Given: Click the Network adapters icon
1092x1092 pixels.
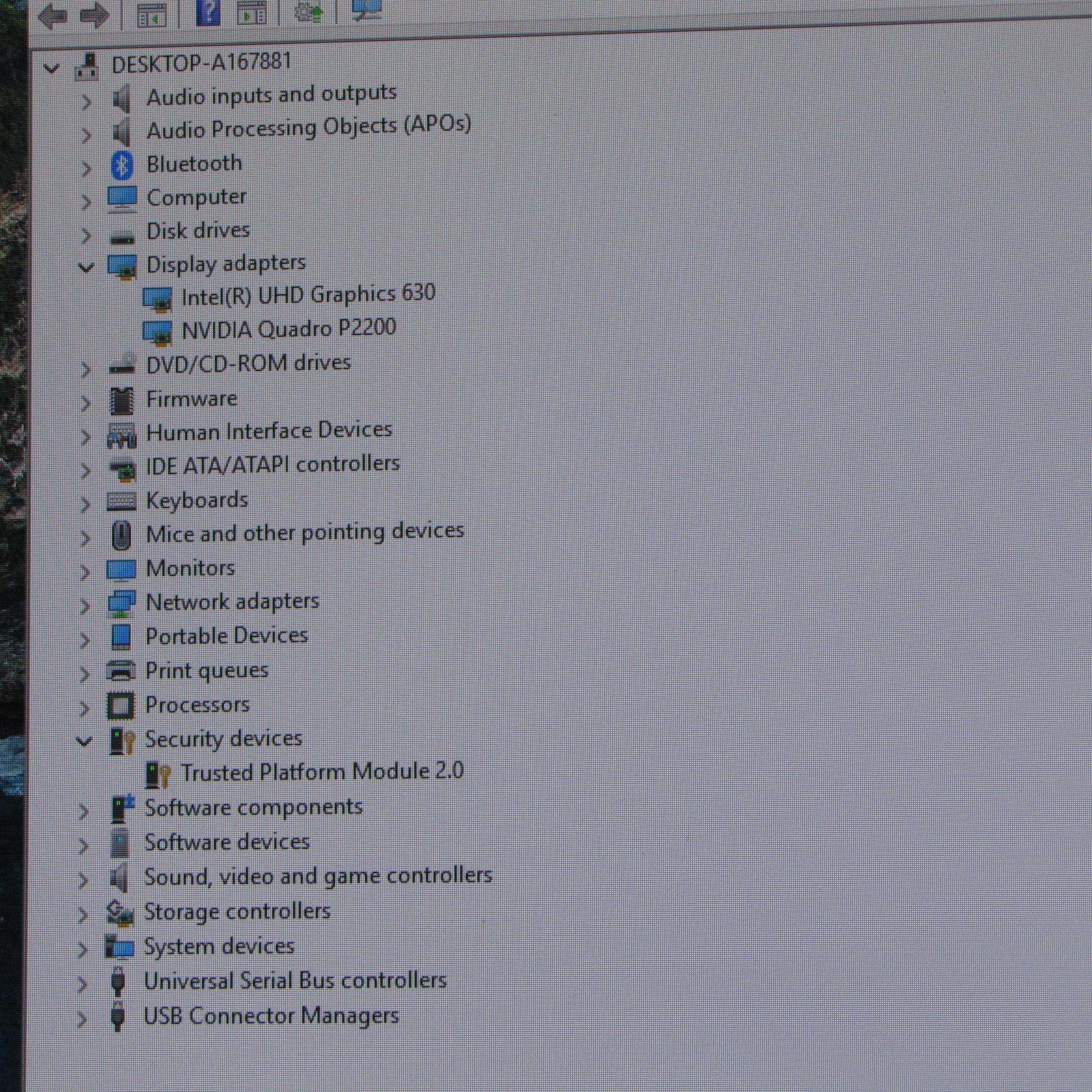Looking at the screenshot, I should click(121, 603).
